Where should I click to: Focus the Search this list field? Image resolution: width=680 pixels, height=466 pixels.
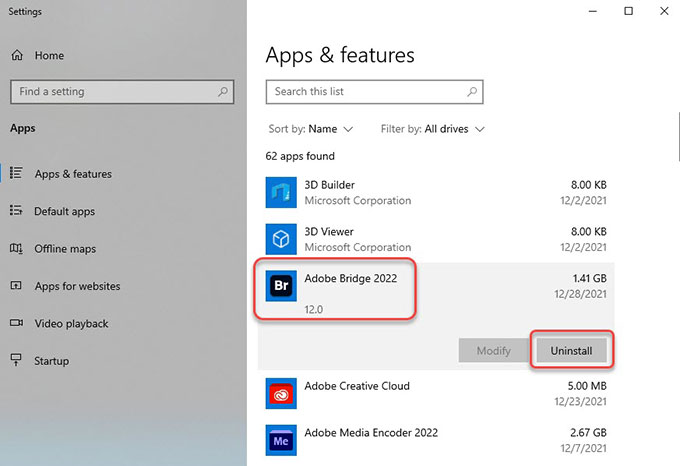click(x=374, y=91)
